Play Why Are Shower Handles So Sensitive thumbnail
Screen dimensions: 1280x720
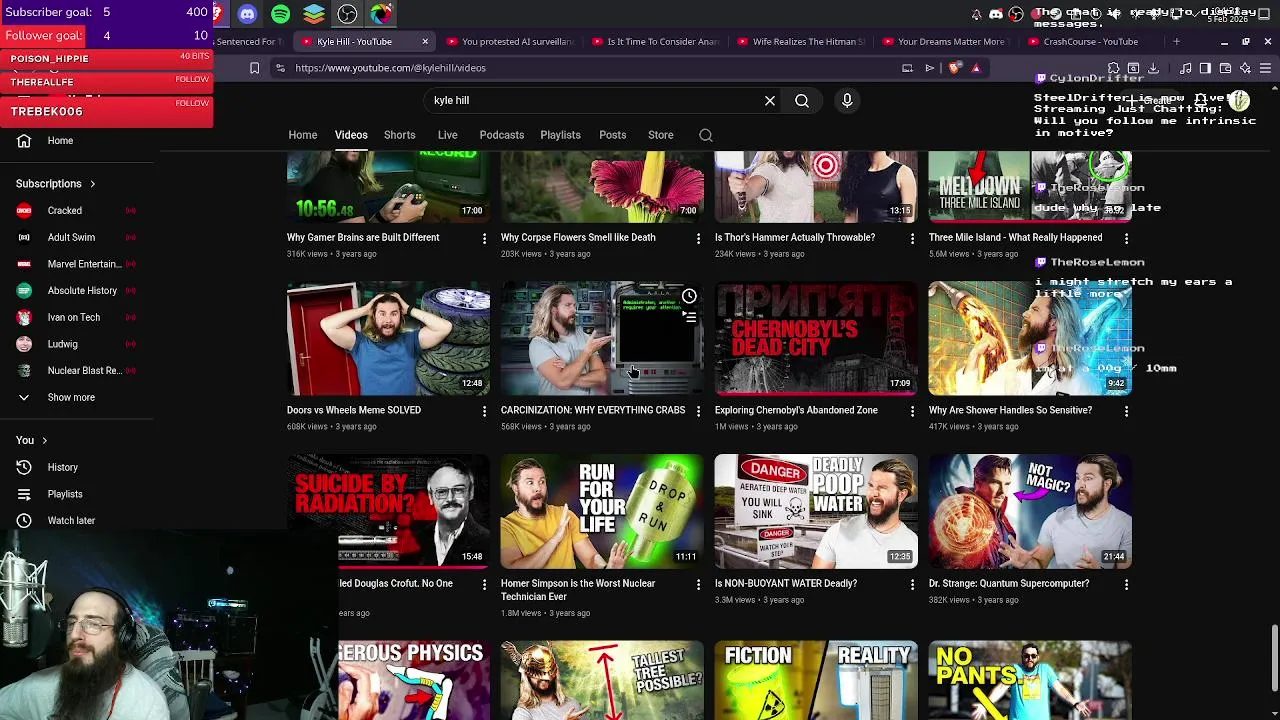[1030, 338]
